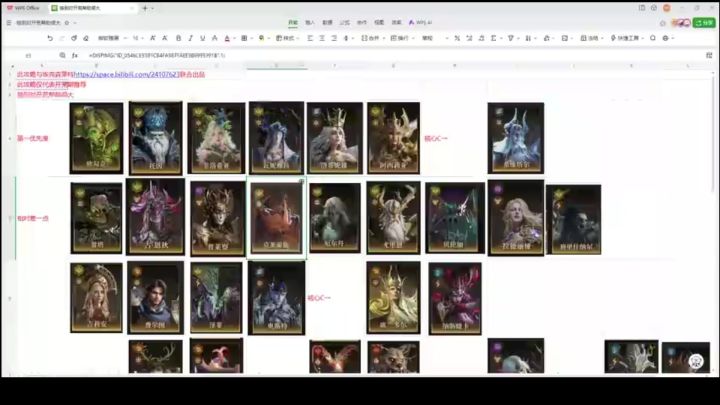This screenshot has height=405, width=720.
Task: Toggle Italic formatting
Action: (191, 38)
